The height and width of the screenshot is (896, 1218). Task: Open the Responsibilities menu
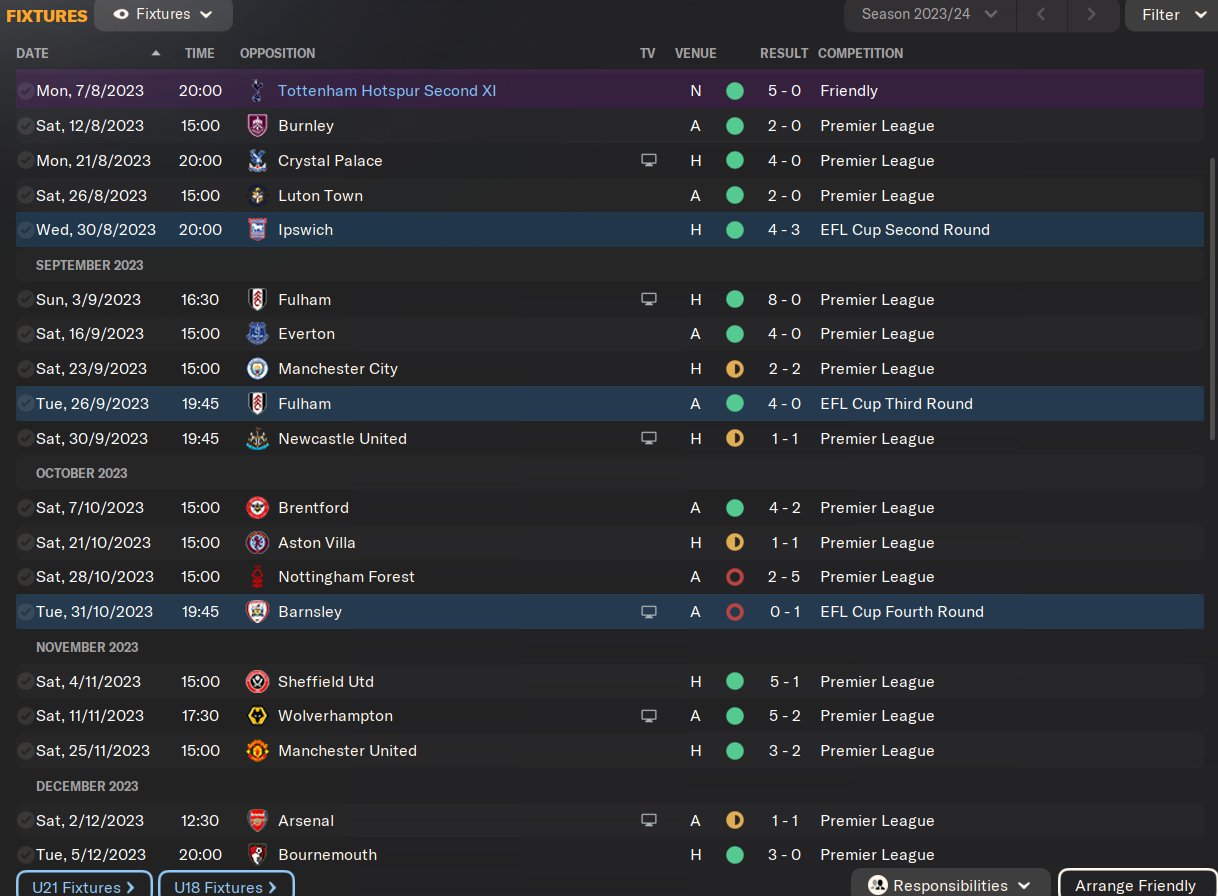949,885
